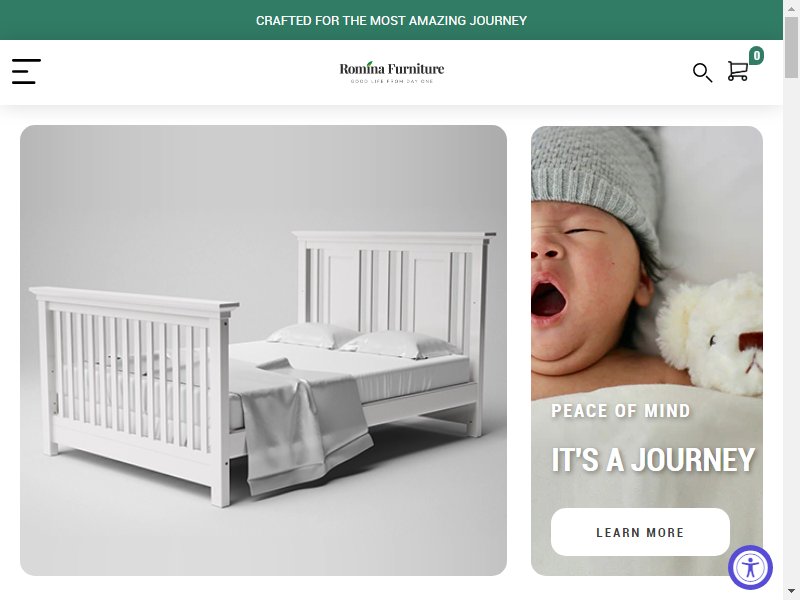Open the accessibility widget icon
The image size is (800, 600).
pos(750,567)
